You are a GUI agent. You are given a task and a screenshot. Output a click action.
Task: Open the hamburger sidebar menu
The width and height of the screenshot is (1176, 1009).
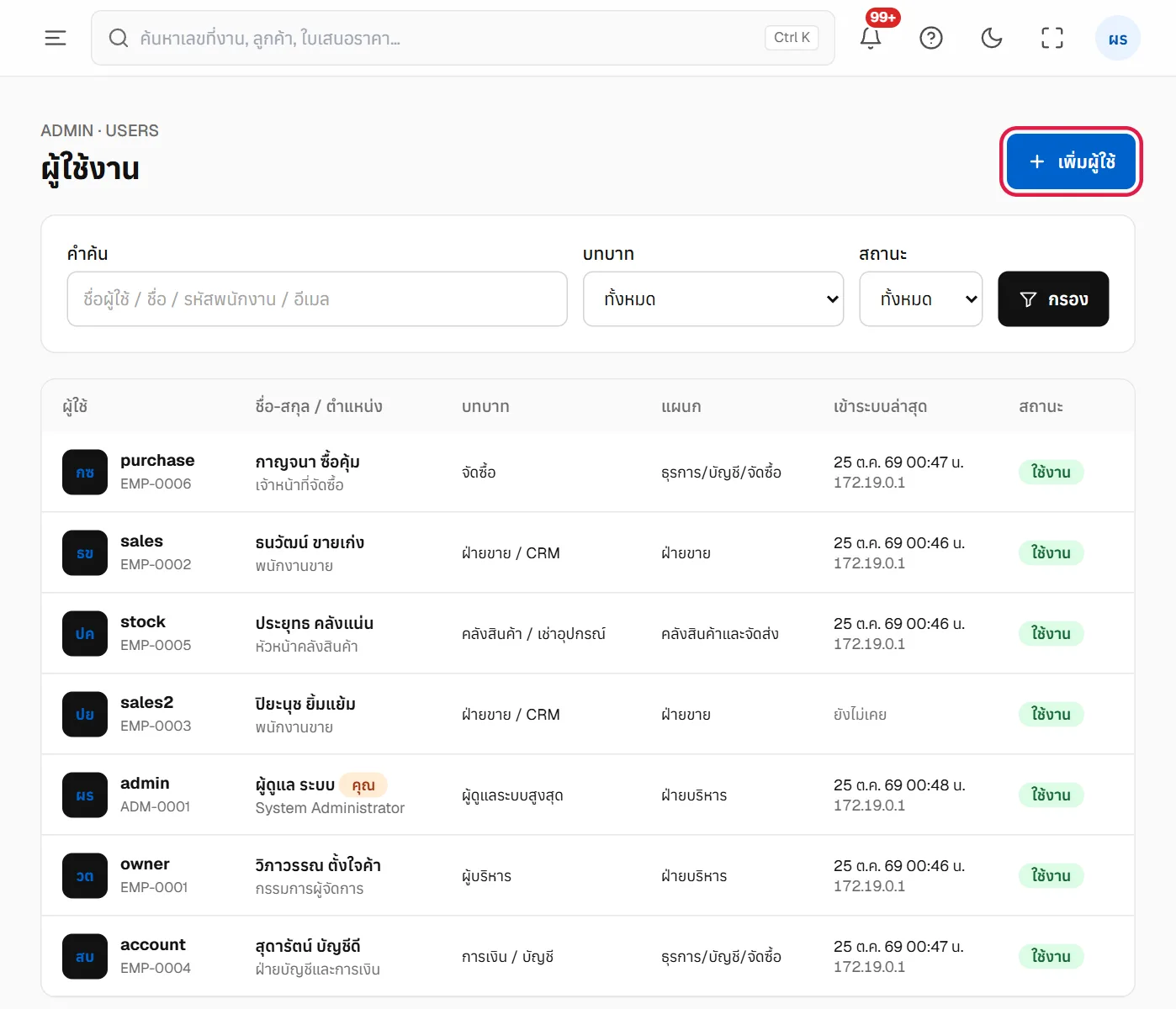pyautogui.click(x=56, y=38)
